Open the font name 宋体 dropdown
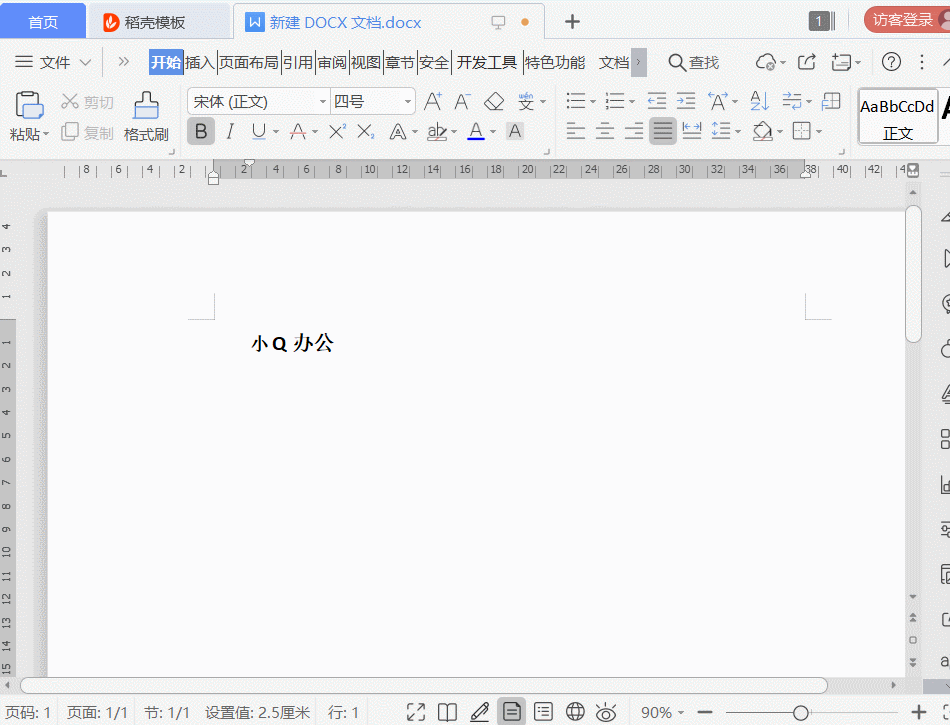The width and height of the screenshot is (950, 725). coord(323,102)
